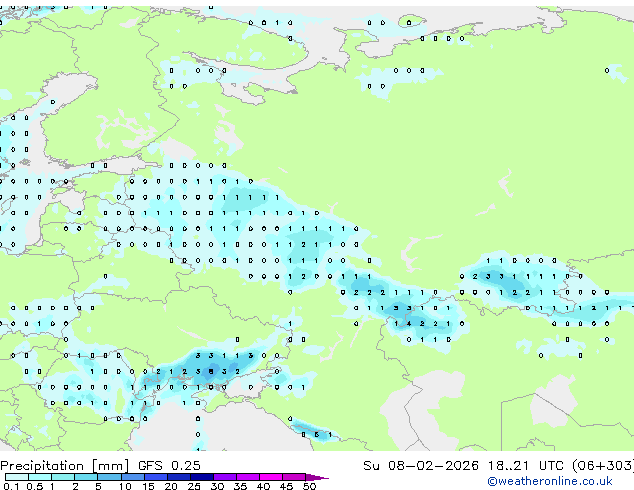Click the '0.1' legend scale label

(x=12, y=486)
